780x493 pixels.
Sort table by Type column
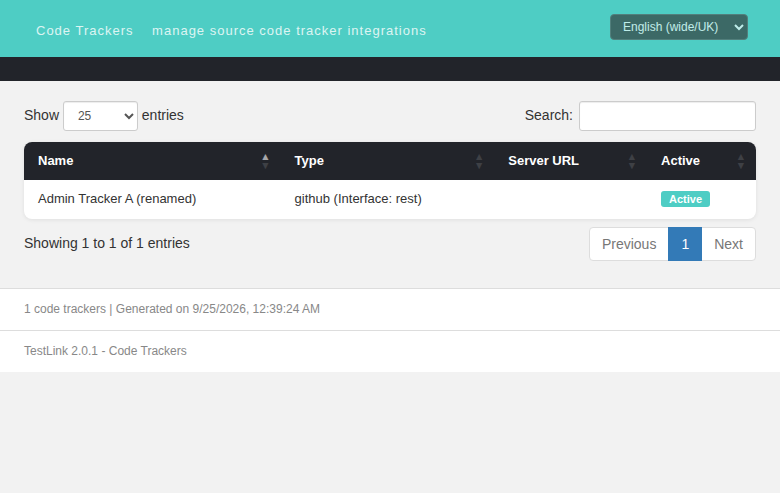[x=387, y=161]
